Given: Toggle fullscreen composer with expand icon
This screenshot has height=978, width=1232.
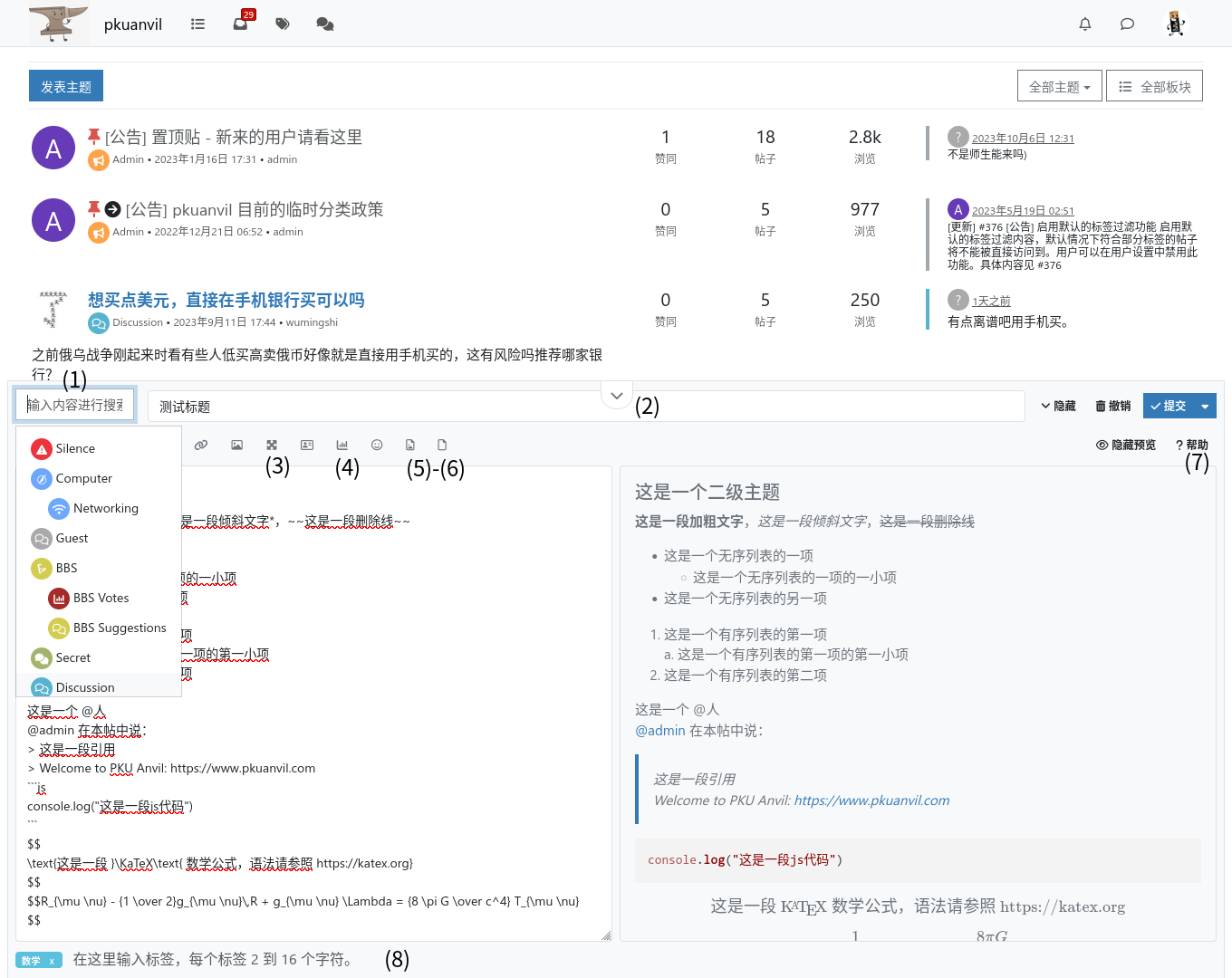Looking at the screenshot, I should (272, 445).
